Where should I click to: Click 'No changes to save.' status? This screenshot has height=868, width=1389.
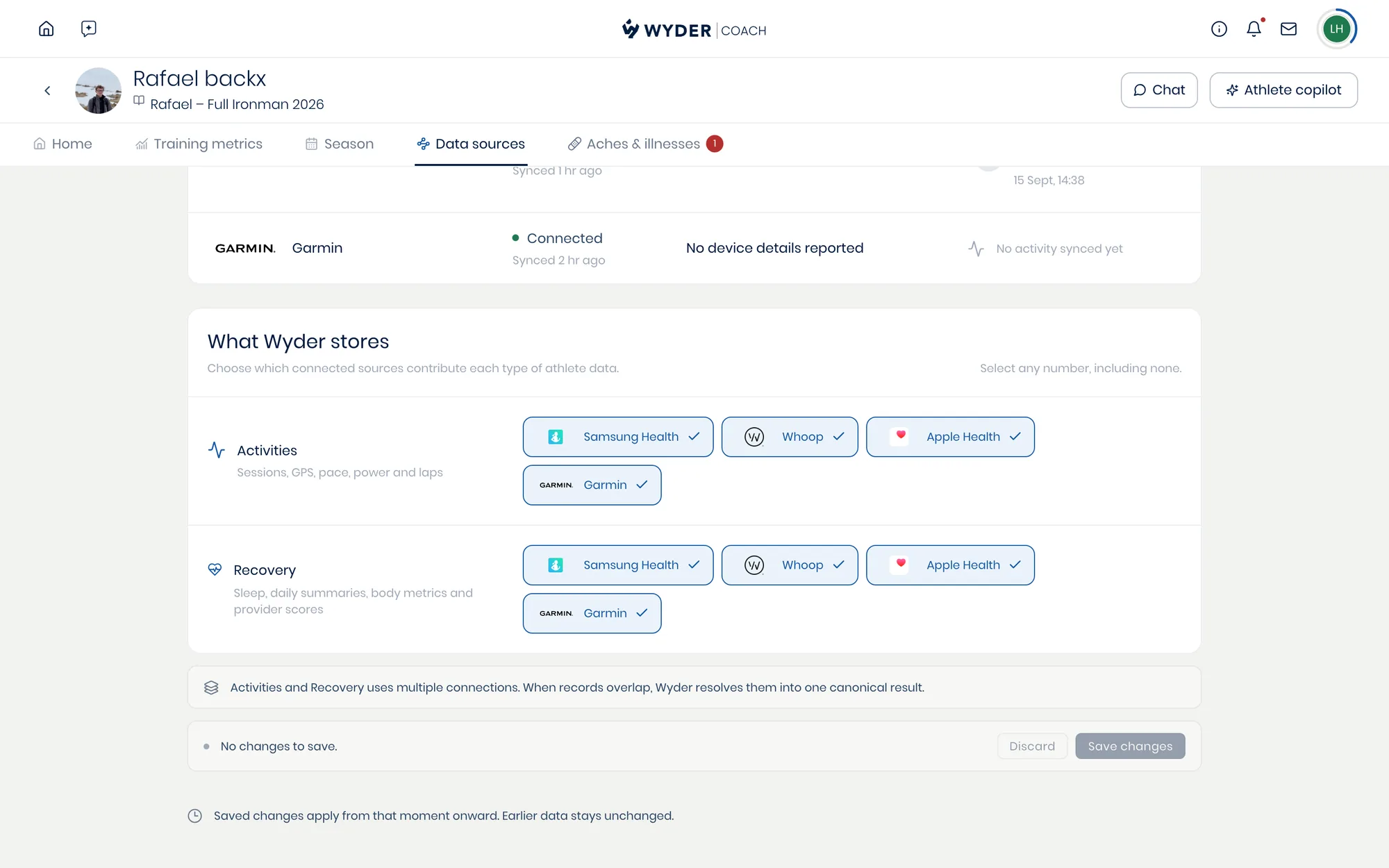[278, 746]
